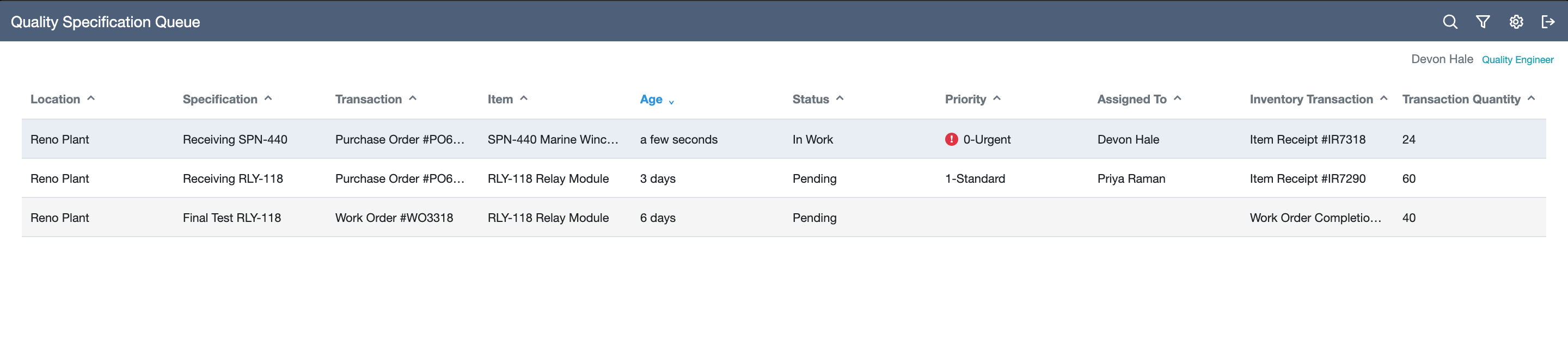Click the red urgent priority icon

click(951, 139)
